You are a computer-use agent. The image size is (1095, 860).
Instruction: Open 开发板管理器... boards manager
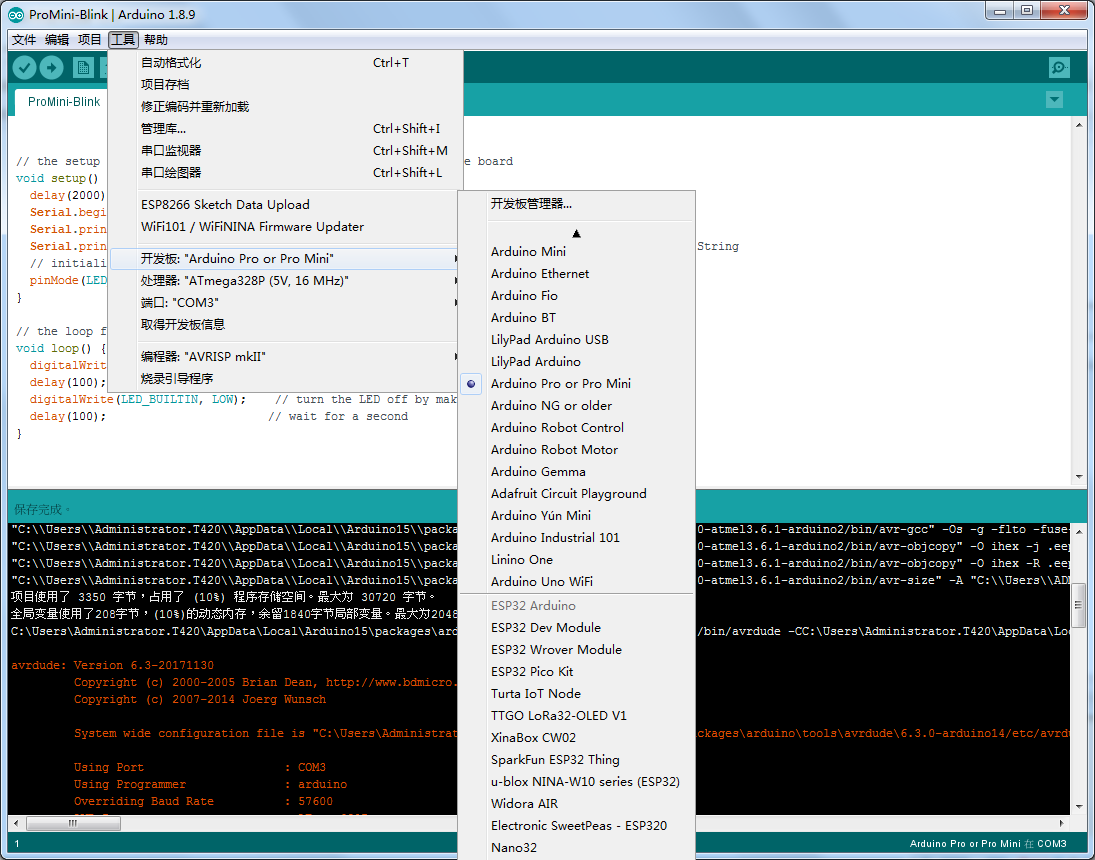(577, 204)
